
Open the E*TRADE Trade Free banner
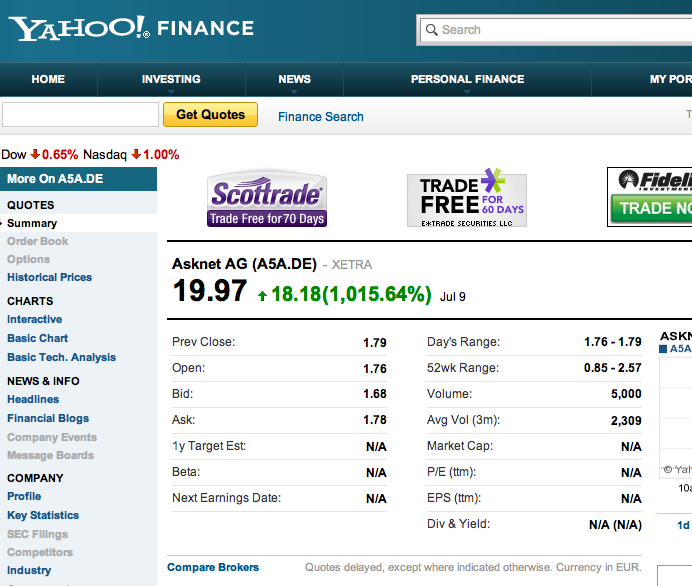point(466,198)
